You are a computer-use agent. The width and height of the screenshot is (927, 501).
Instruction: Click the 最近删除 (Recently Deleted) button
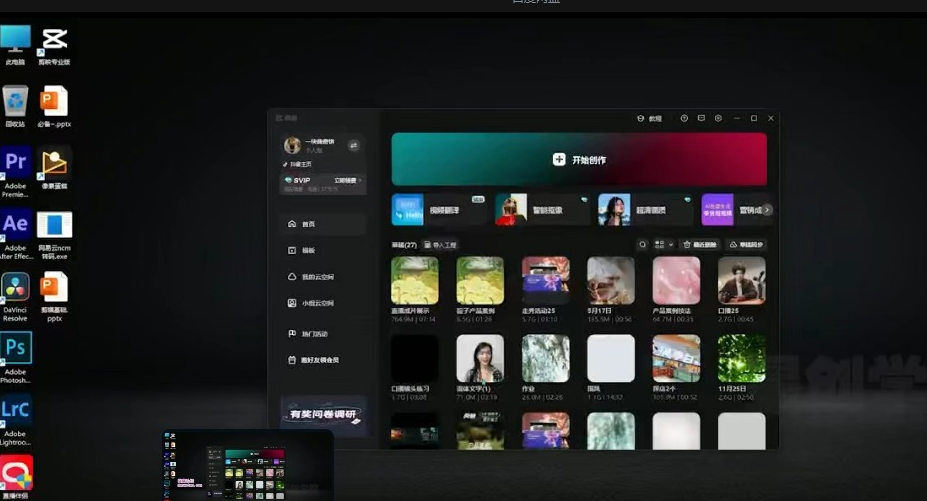[699, 244]
